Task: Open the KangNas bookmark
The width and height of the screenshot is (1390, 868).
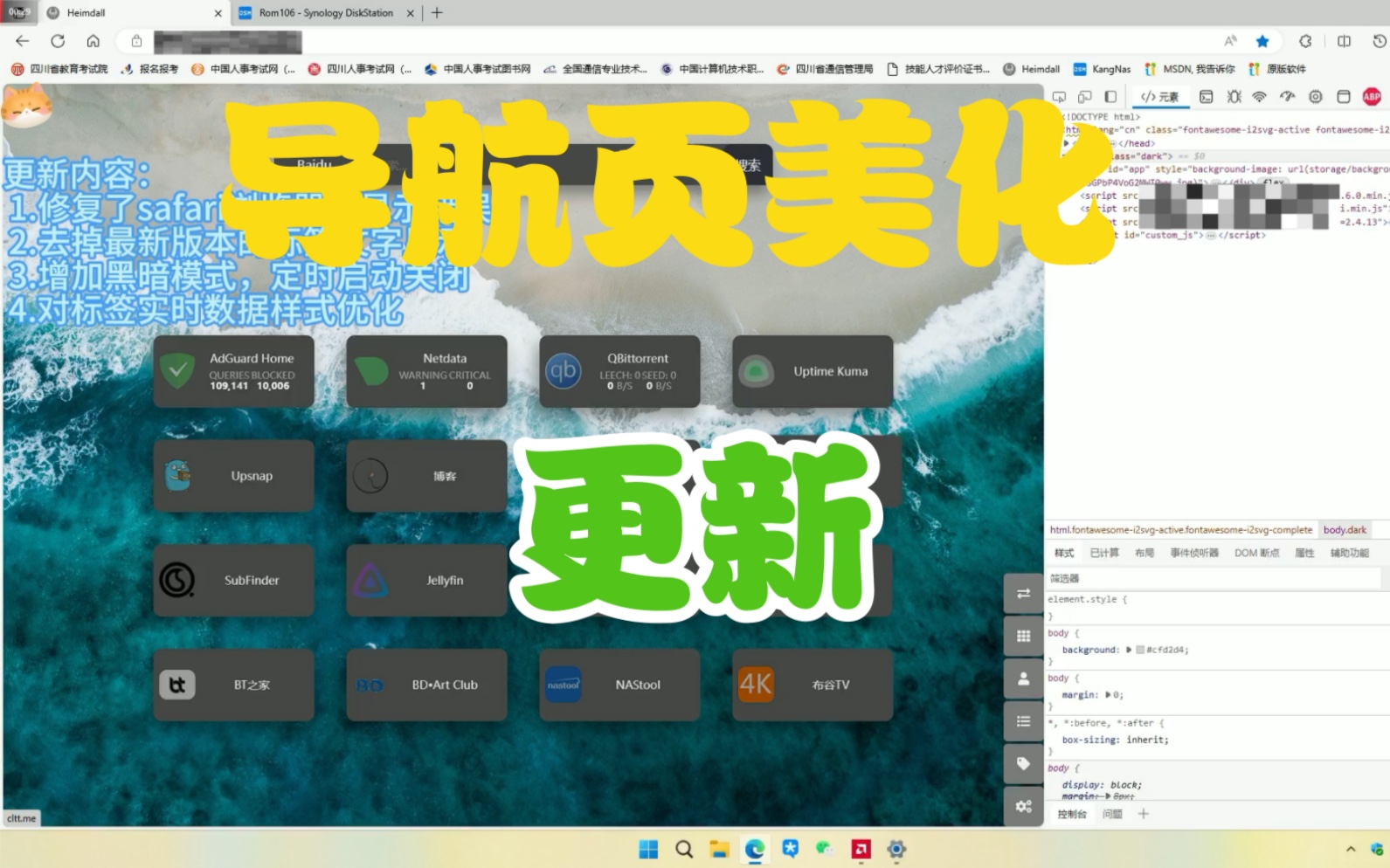Action: 1102,69
